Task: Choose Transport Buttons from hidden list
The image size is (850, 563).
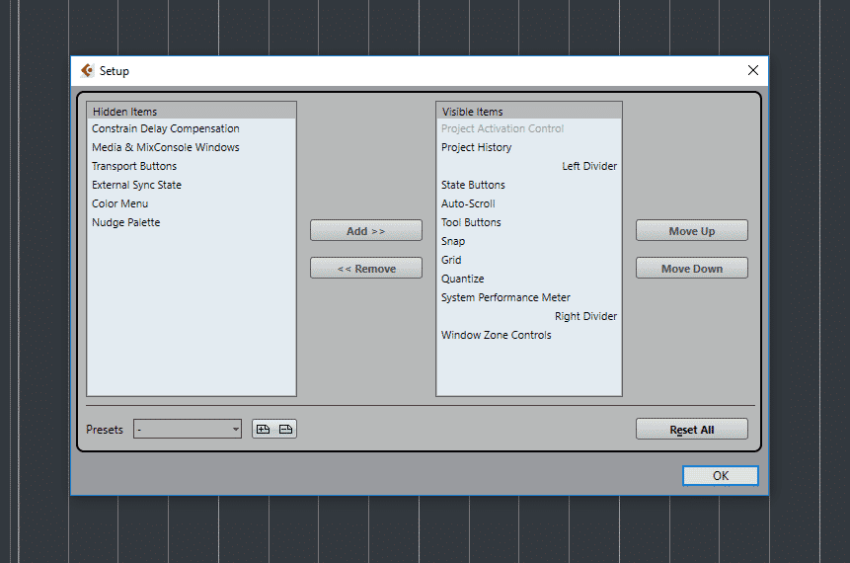Action: click(x=135, y=166)
